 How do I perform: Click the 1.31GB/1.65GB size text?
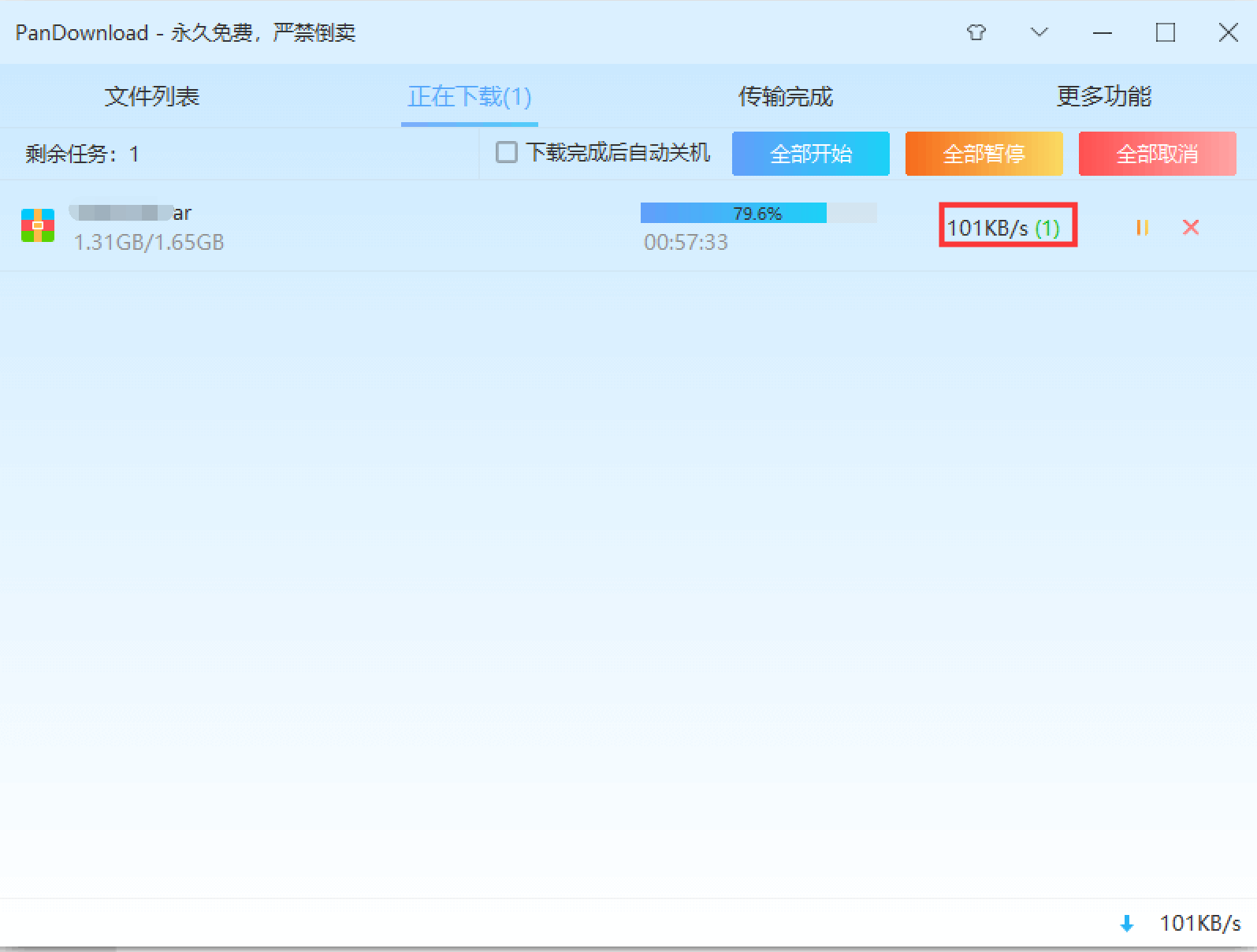tap(149, 243)
